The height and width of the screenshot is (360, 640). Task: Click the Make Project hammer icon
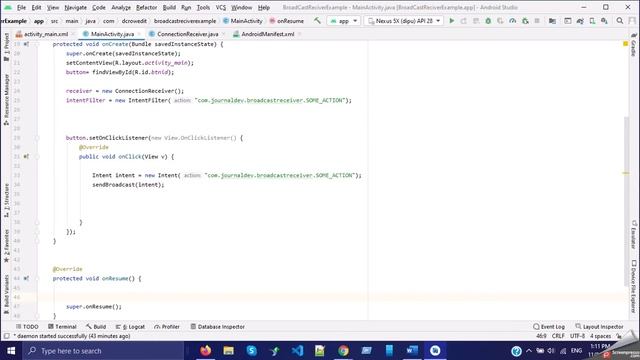click(x=317, y=20)
